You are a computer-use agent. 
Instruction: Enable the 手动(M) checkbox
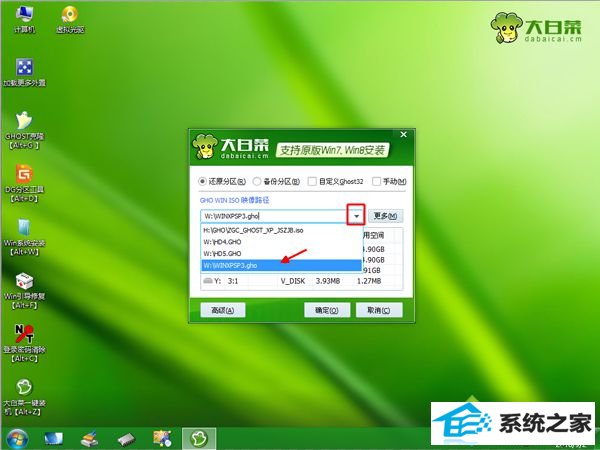coord(377,181)
